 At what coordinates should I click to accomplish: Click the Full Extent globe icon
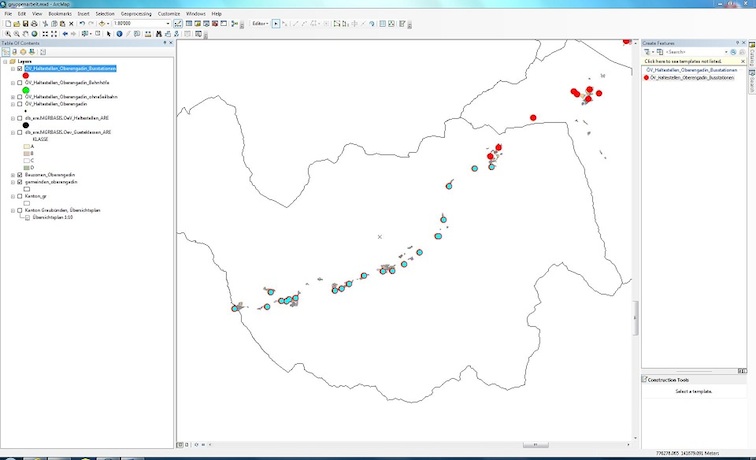tap(34, 33)
